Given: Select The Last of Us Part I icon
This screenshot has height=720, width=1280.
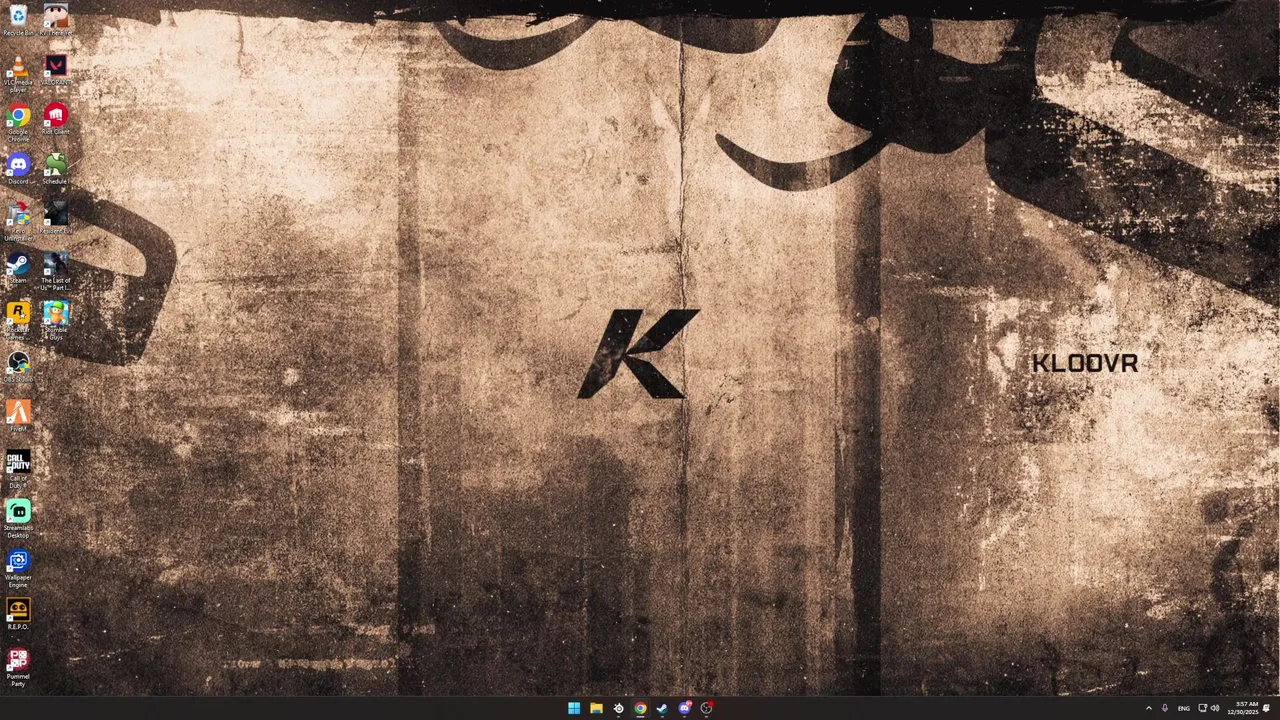Looking at the screenshot, I should [56, 272].
